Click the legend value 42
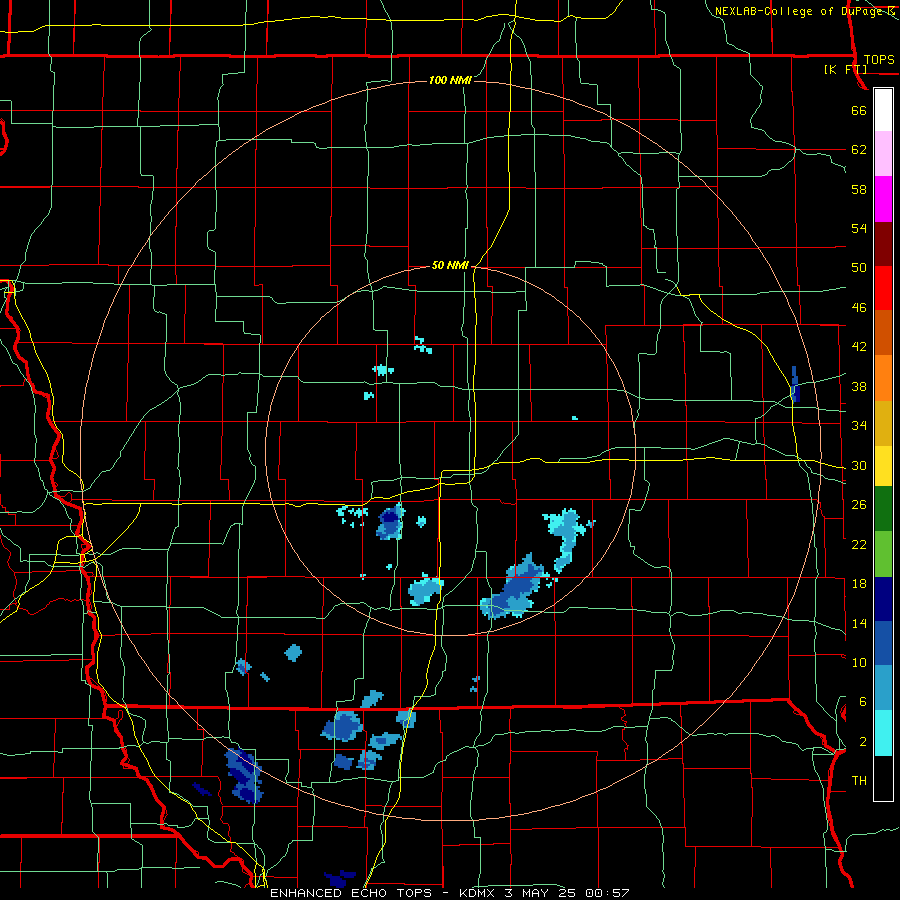This screenshot has height=900, width=900. pos(859,346)
